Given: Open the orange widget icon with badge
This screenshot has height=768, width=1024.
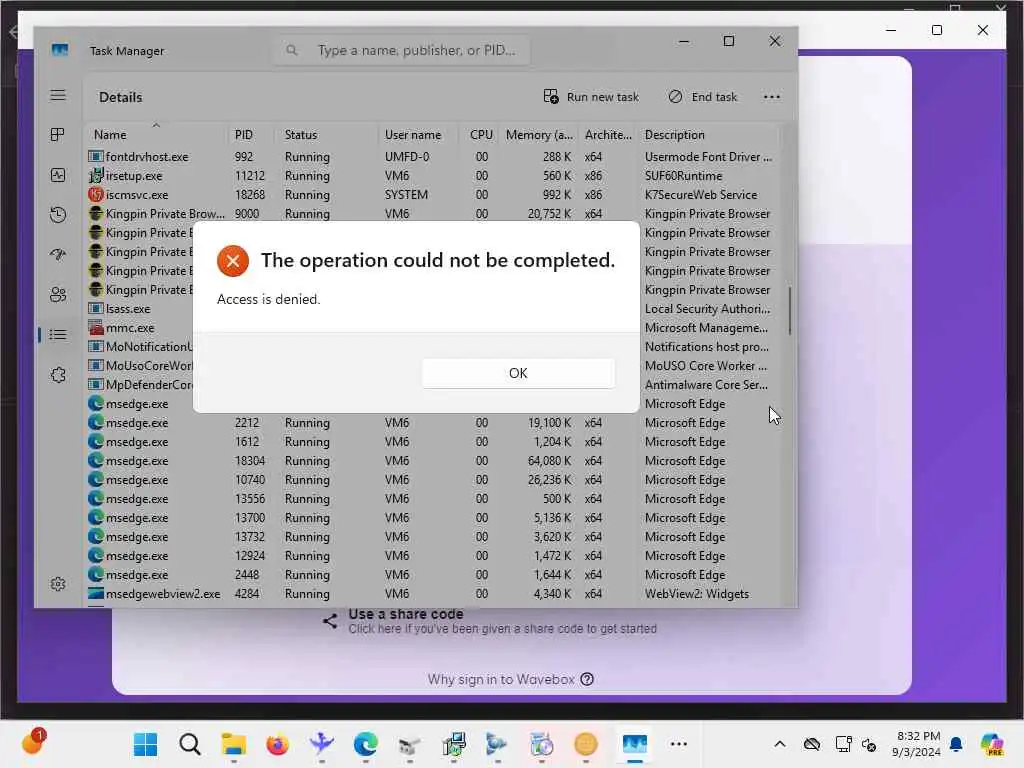Looking at the screenshot, I should coord(33,743).
